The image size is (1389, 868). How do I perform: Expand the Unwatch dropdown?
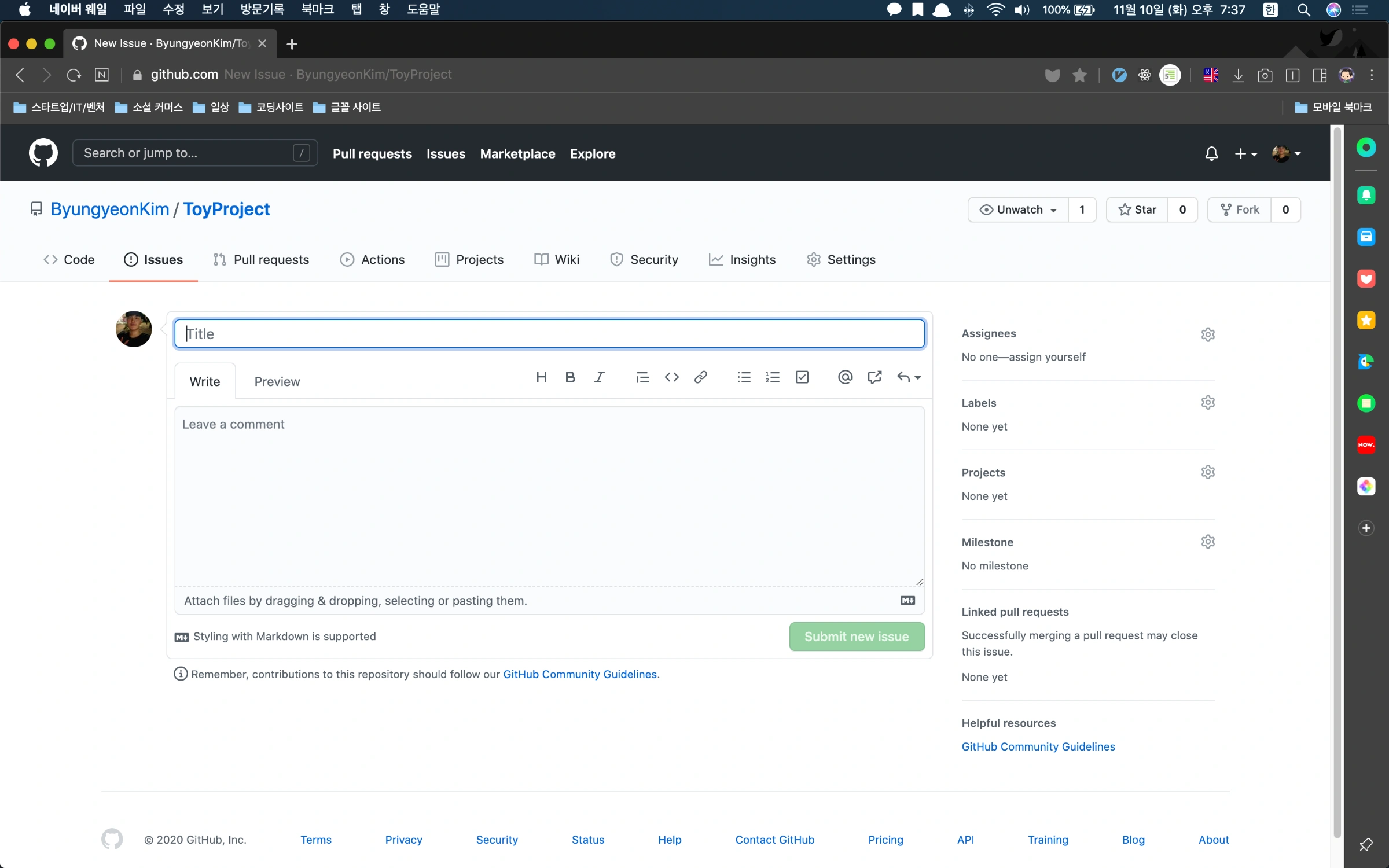click(1018, 209)
